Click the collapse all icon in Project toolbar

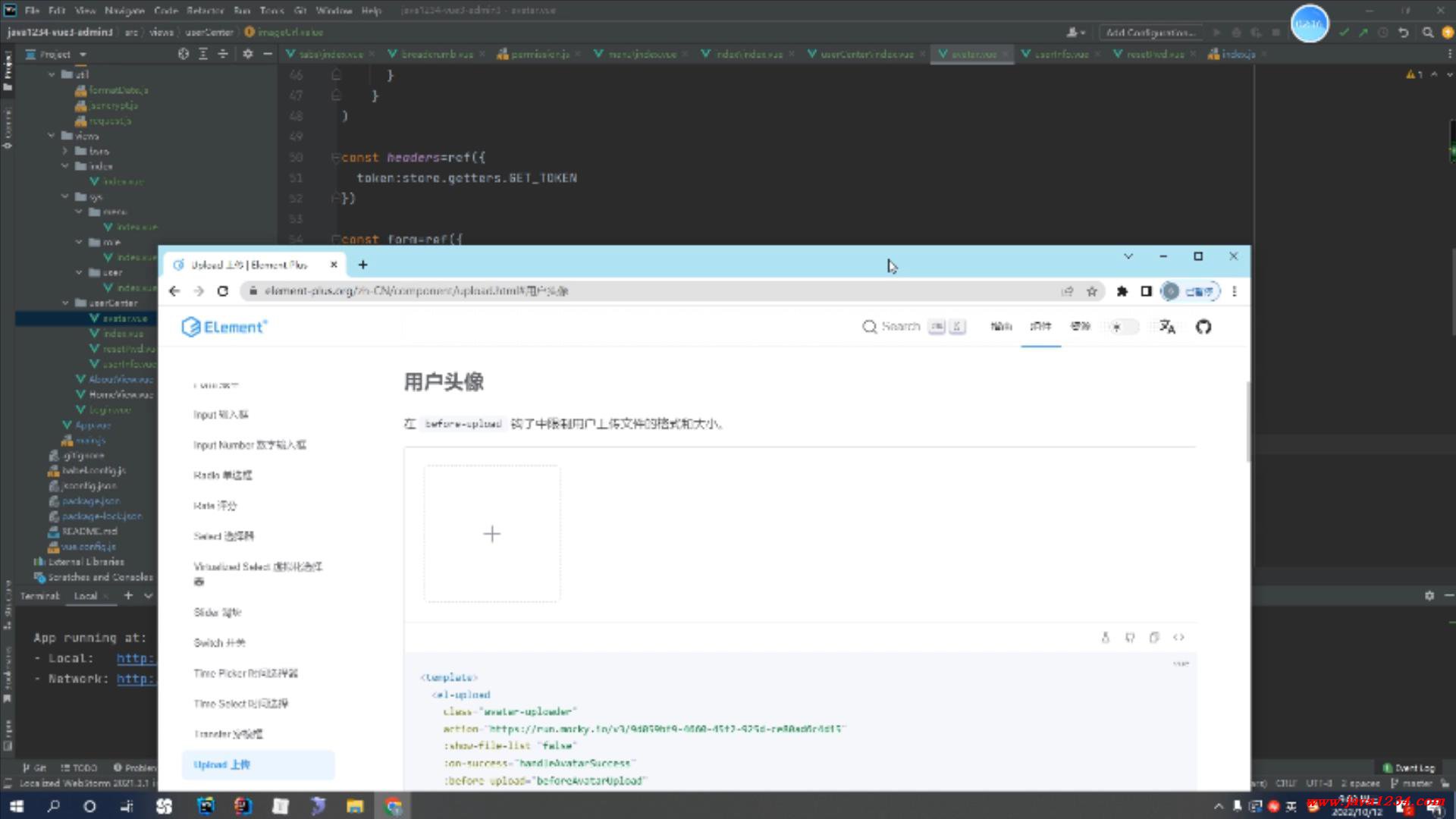pyautogui.click(x=223, y=54)
